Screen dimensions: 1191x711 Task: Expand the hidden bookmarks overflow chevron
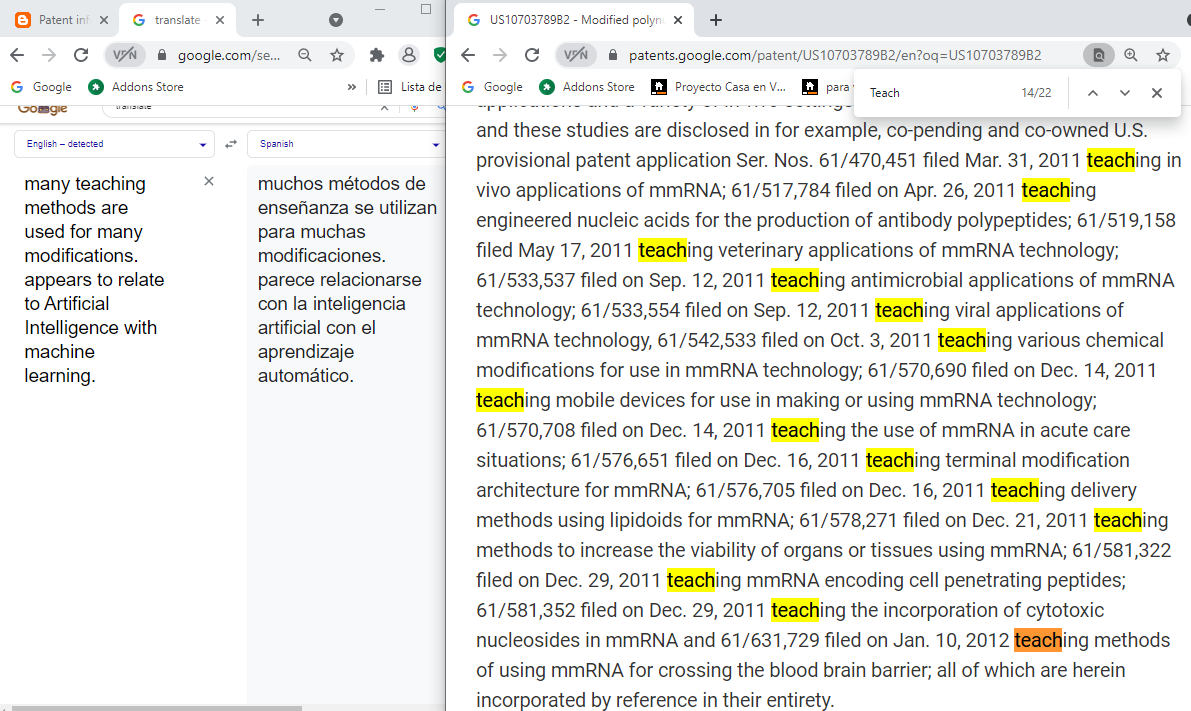pos(352,87)
